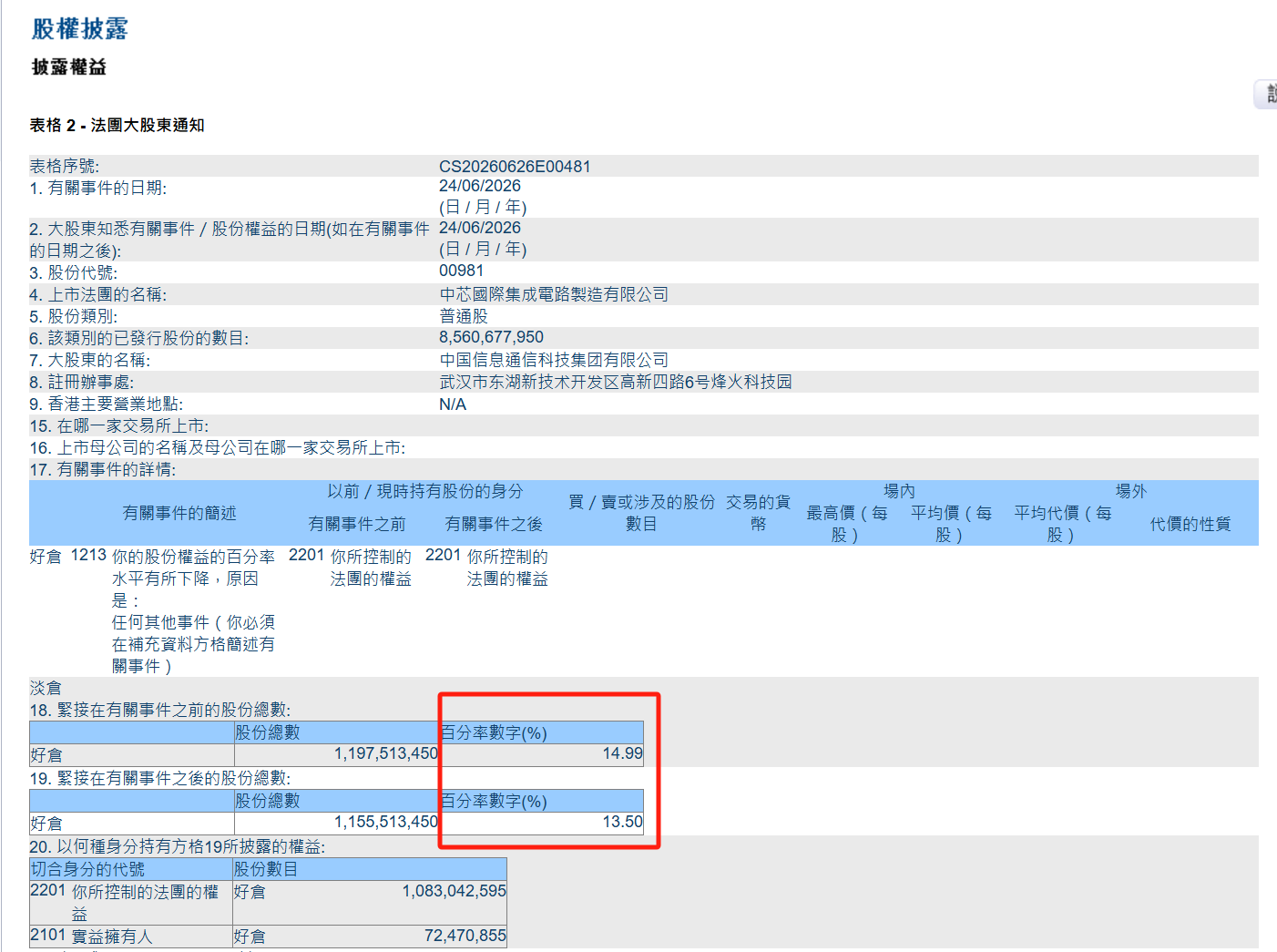Click code 2201 under 有關事件之後
This screenshot has width=1277, height=952.
click(443, 555)
